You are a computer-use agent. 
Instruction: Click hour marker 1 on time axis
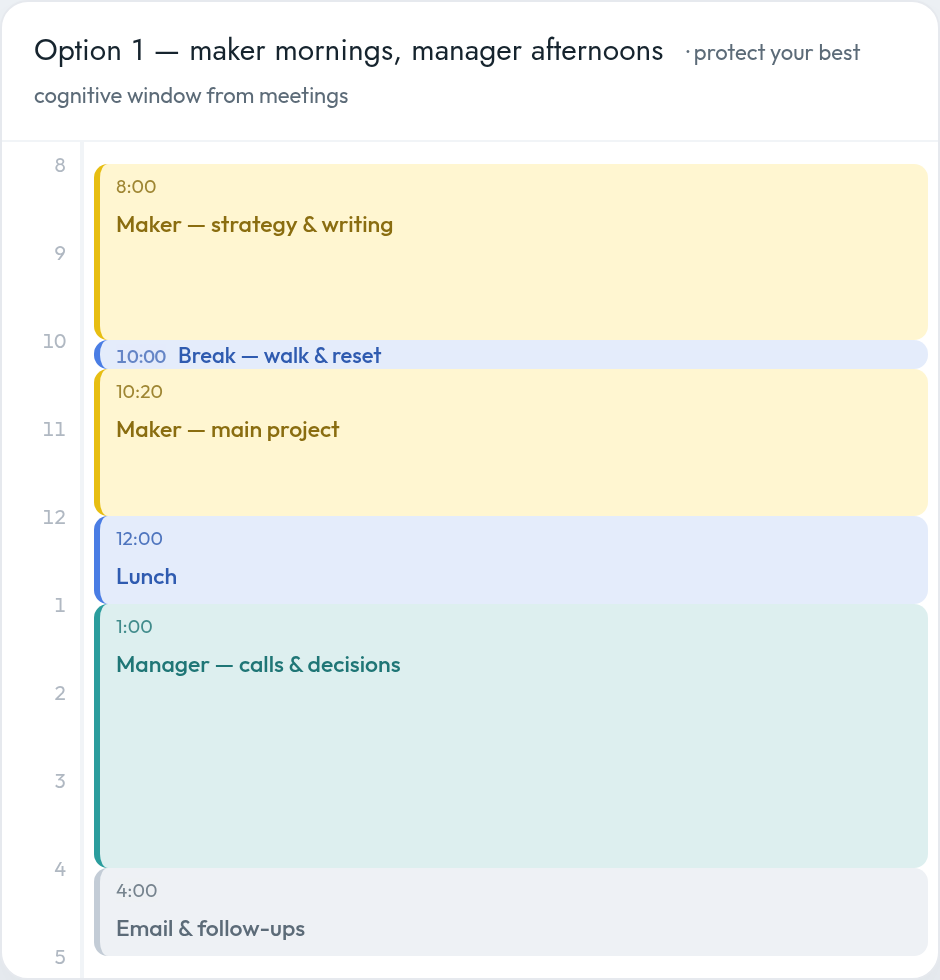tap(60, 605)
